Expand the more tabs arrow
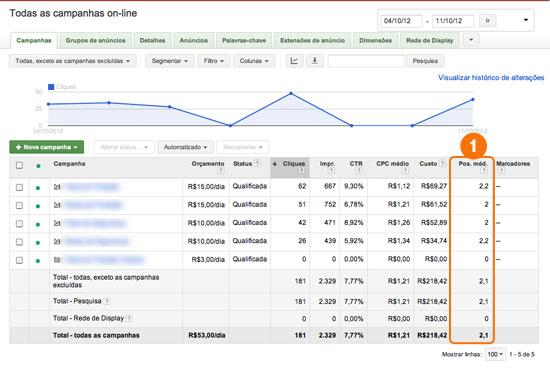The image size is (550, 368). 471,40
